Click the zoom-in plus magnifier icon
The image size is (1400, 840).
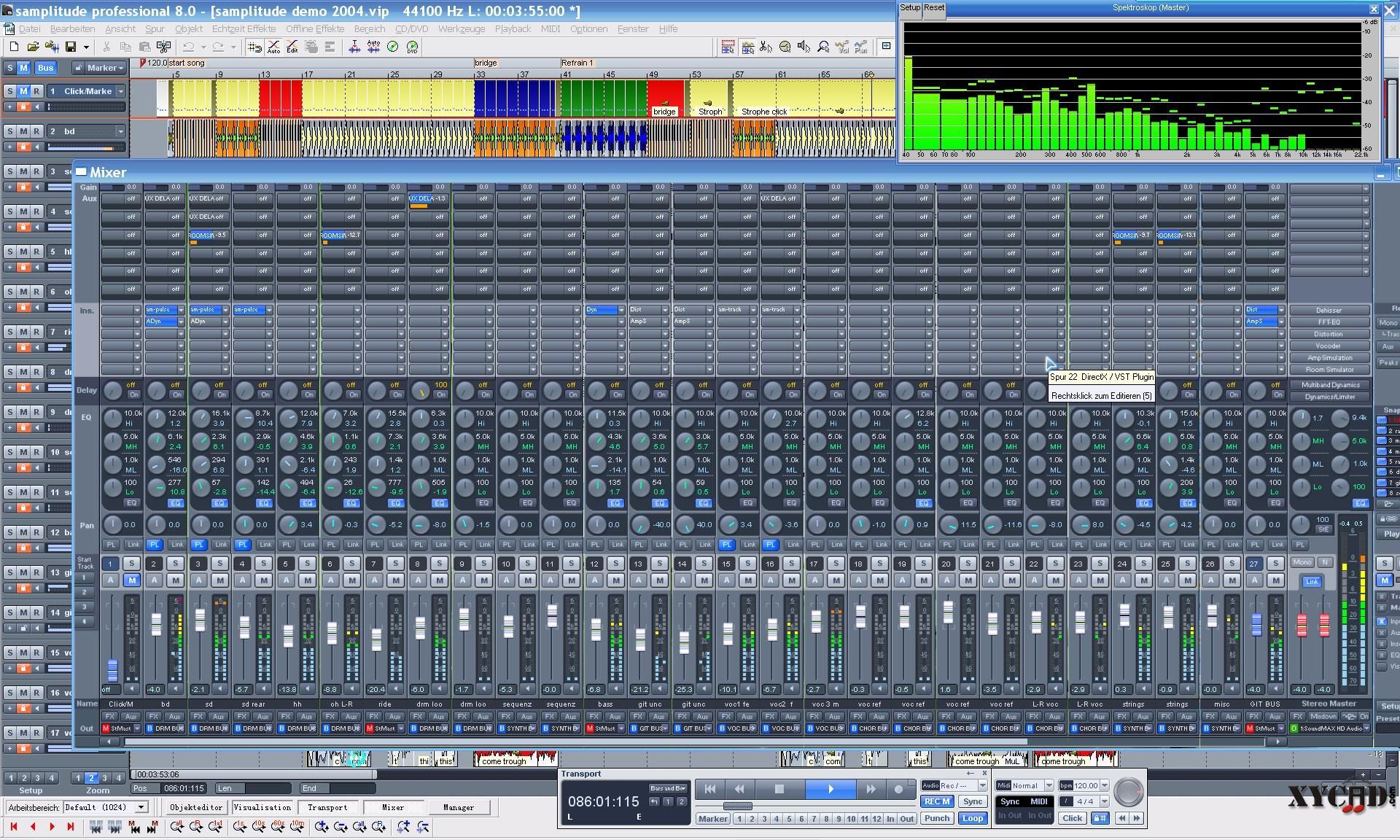point(322,827)
